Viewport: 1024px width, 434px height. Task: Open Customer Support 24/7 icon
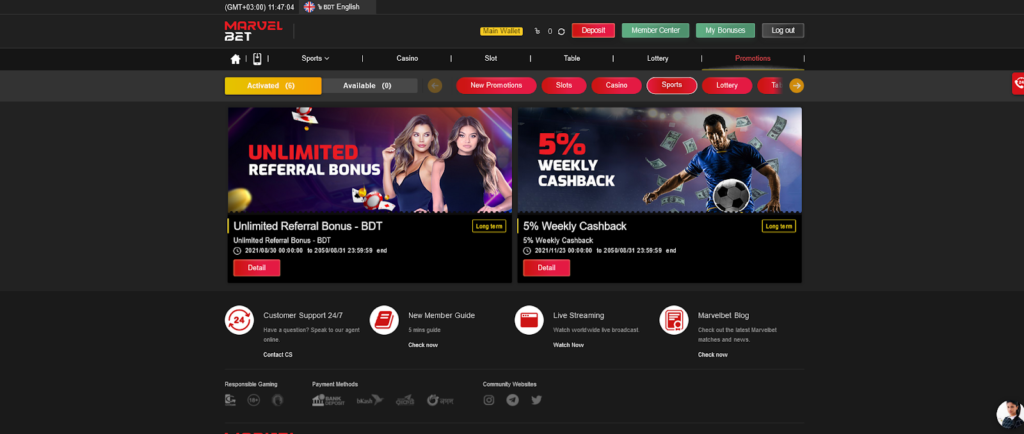[x=239, y=320]
